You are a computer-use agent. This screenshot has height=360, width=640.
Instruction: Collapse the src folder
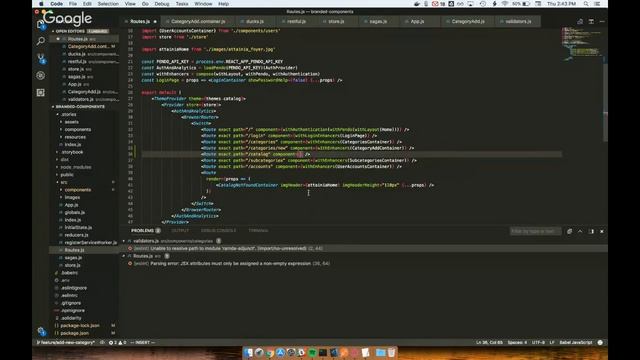tap(63, 182)
